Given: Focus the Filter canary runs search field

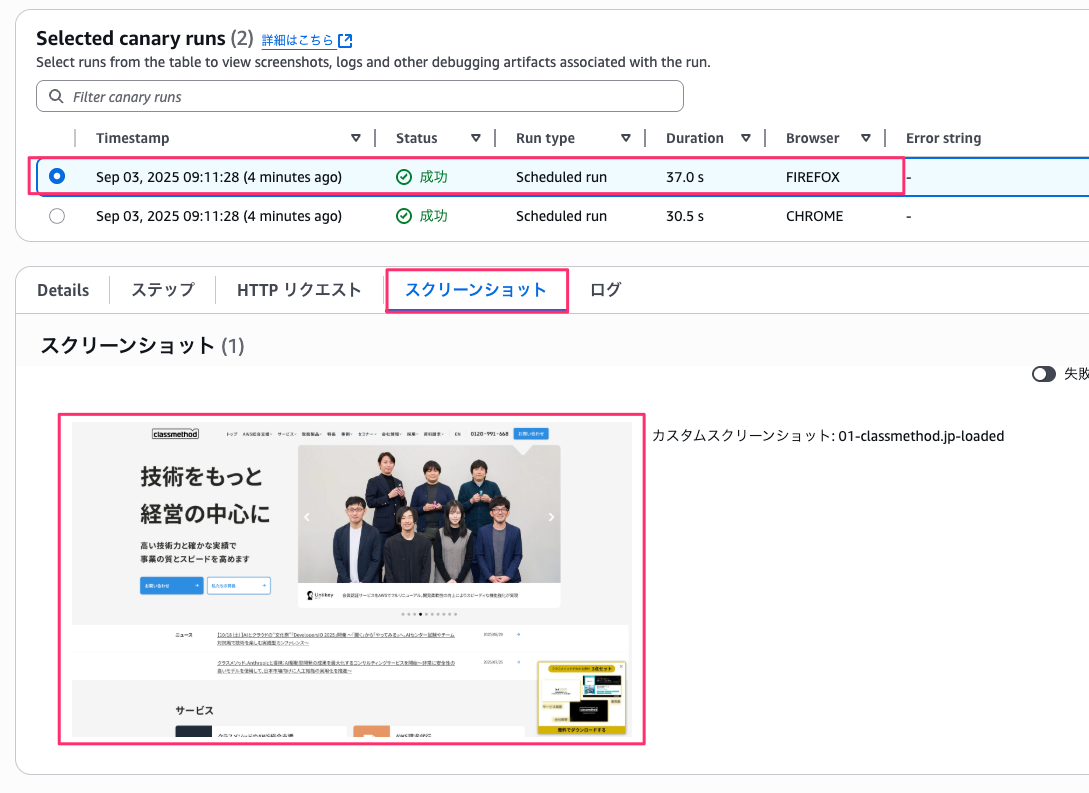Looking at the screenshot, I should click(360, 97).
